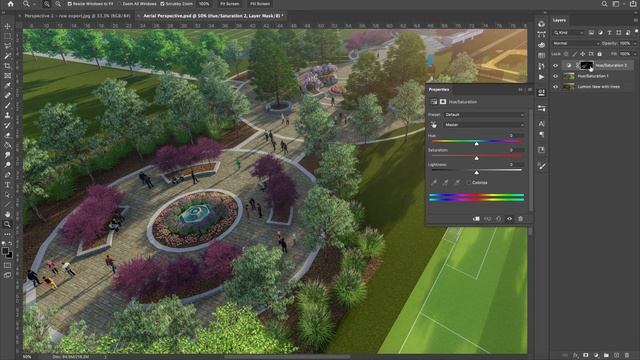Open the Fill value dropdown arrow
Viewport: 640px width, 360px height.
coord(635,54)
